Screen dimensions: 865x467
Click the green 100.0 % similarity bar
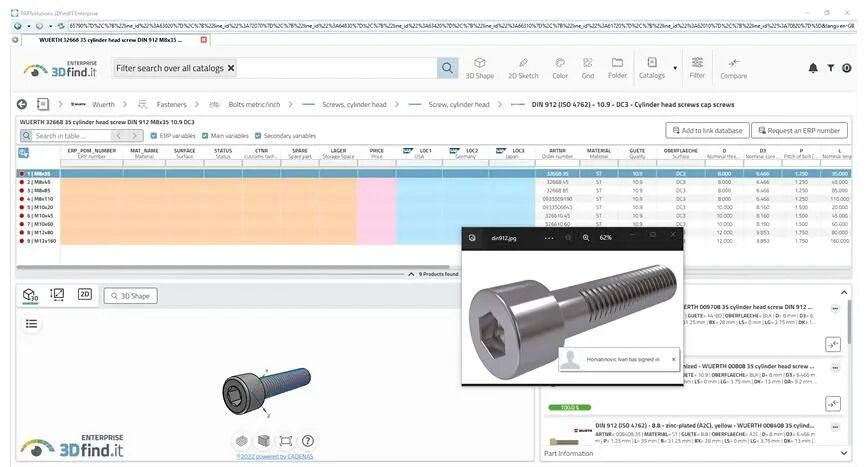tap(569, 407)
